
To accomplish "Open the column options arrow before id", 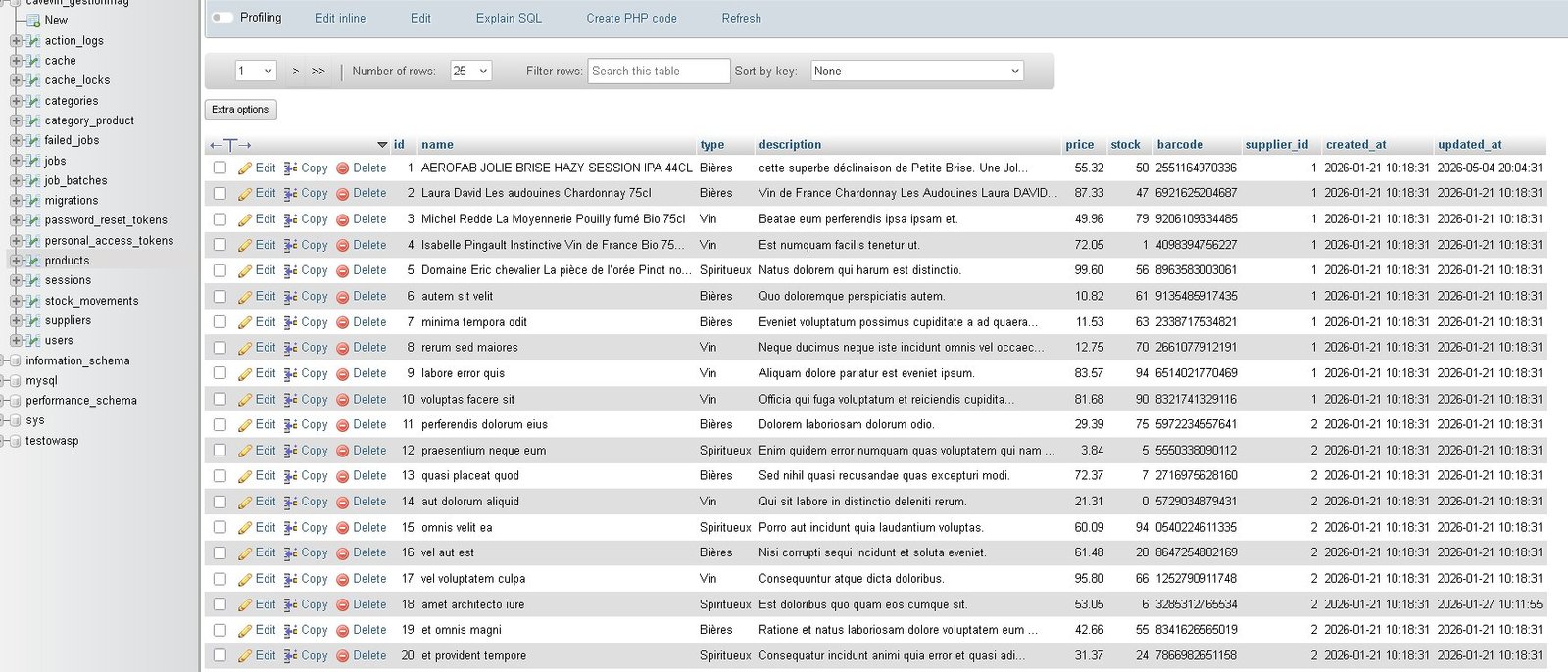I will point(382,145).
